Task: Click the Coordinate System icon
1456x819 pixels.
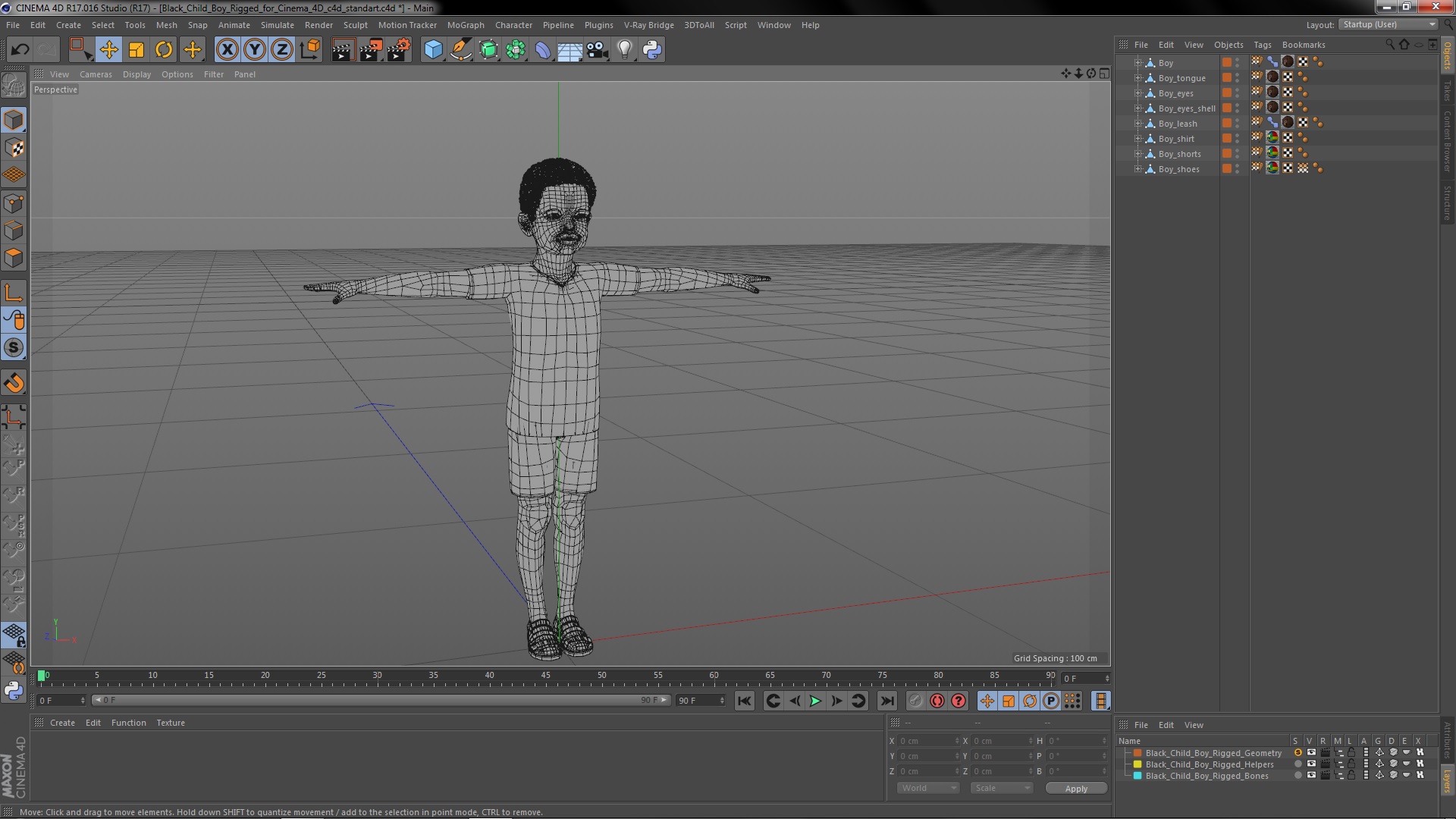Action: (x=309, y=50)
